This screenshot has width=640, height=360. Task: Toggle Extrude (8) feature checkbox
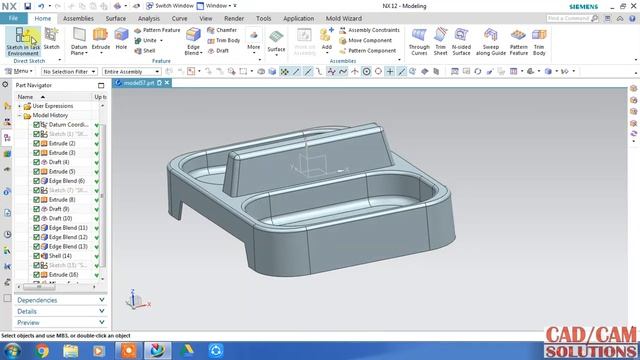[36, 200]
